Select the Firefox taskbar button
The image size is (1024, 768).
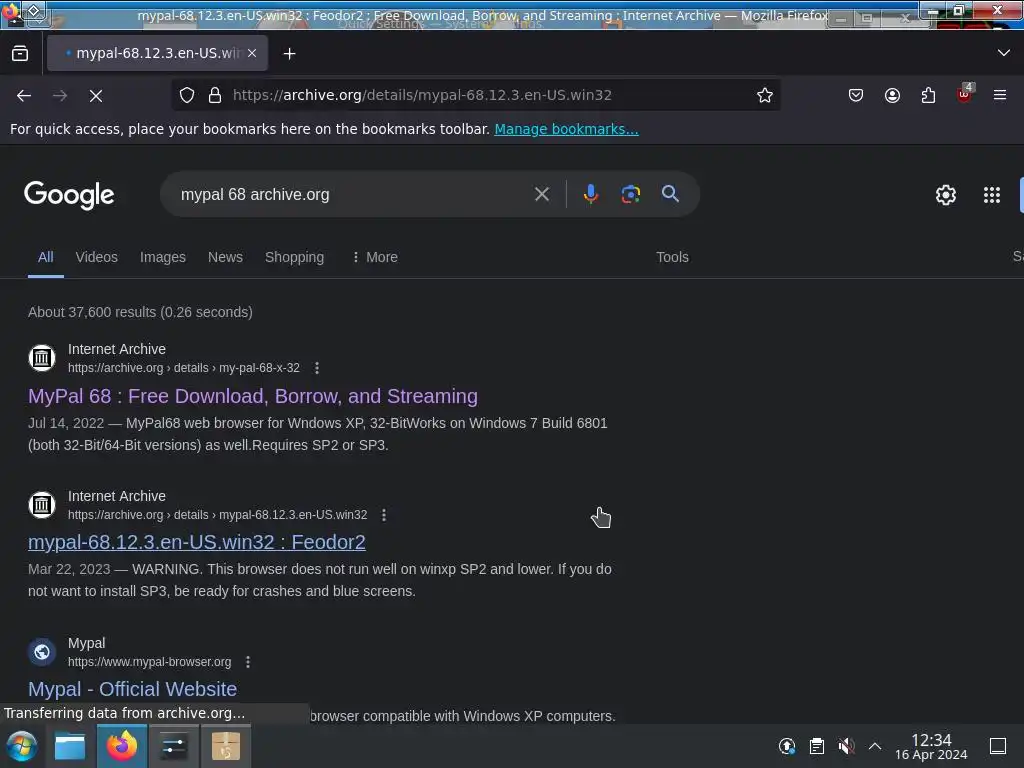point(122,746)
